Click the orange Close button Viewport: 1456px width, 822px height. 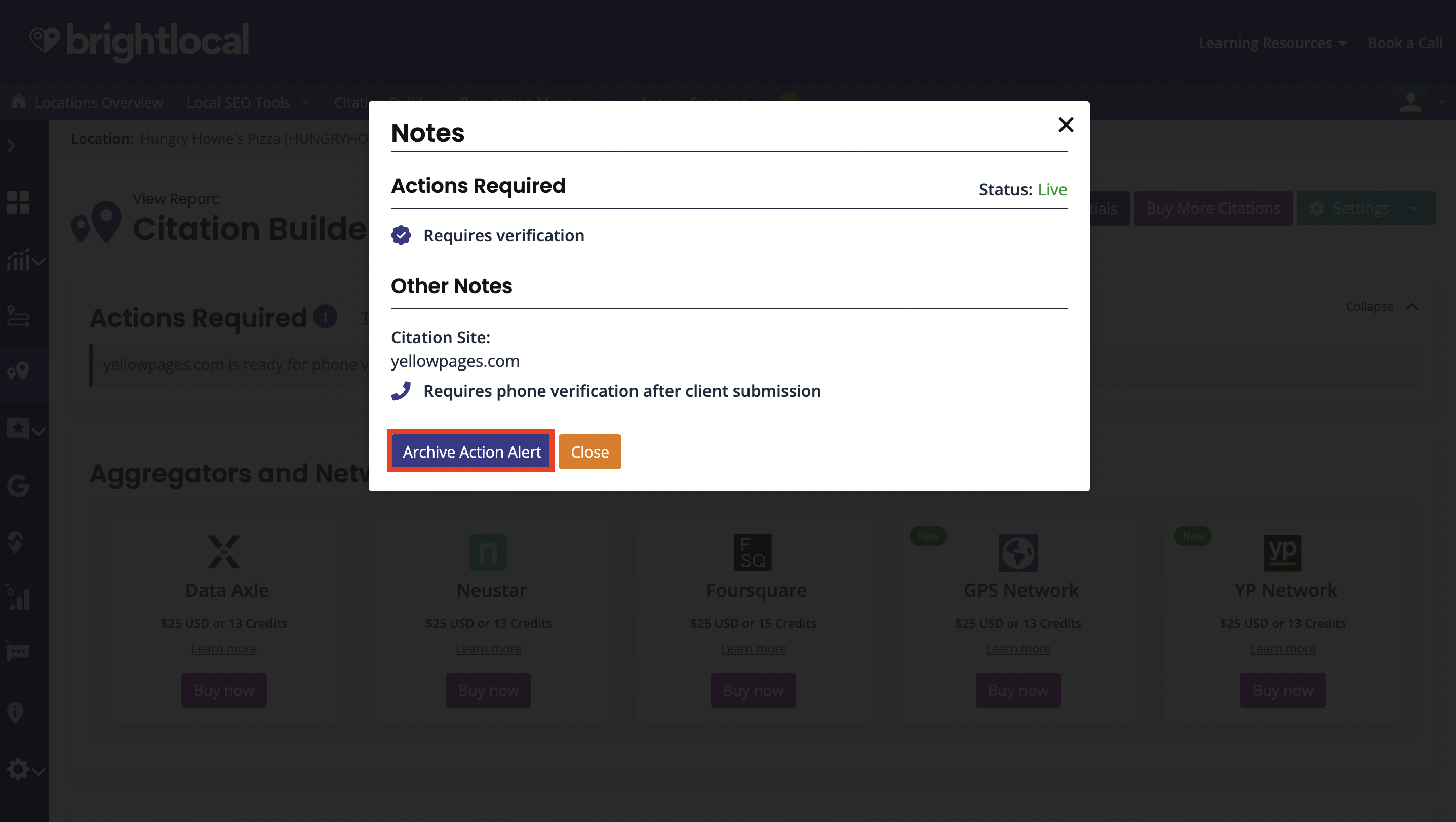click(x=589, y=451)
